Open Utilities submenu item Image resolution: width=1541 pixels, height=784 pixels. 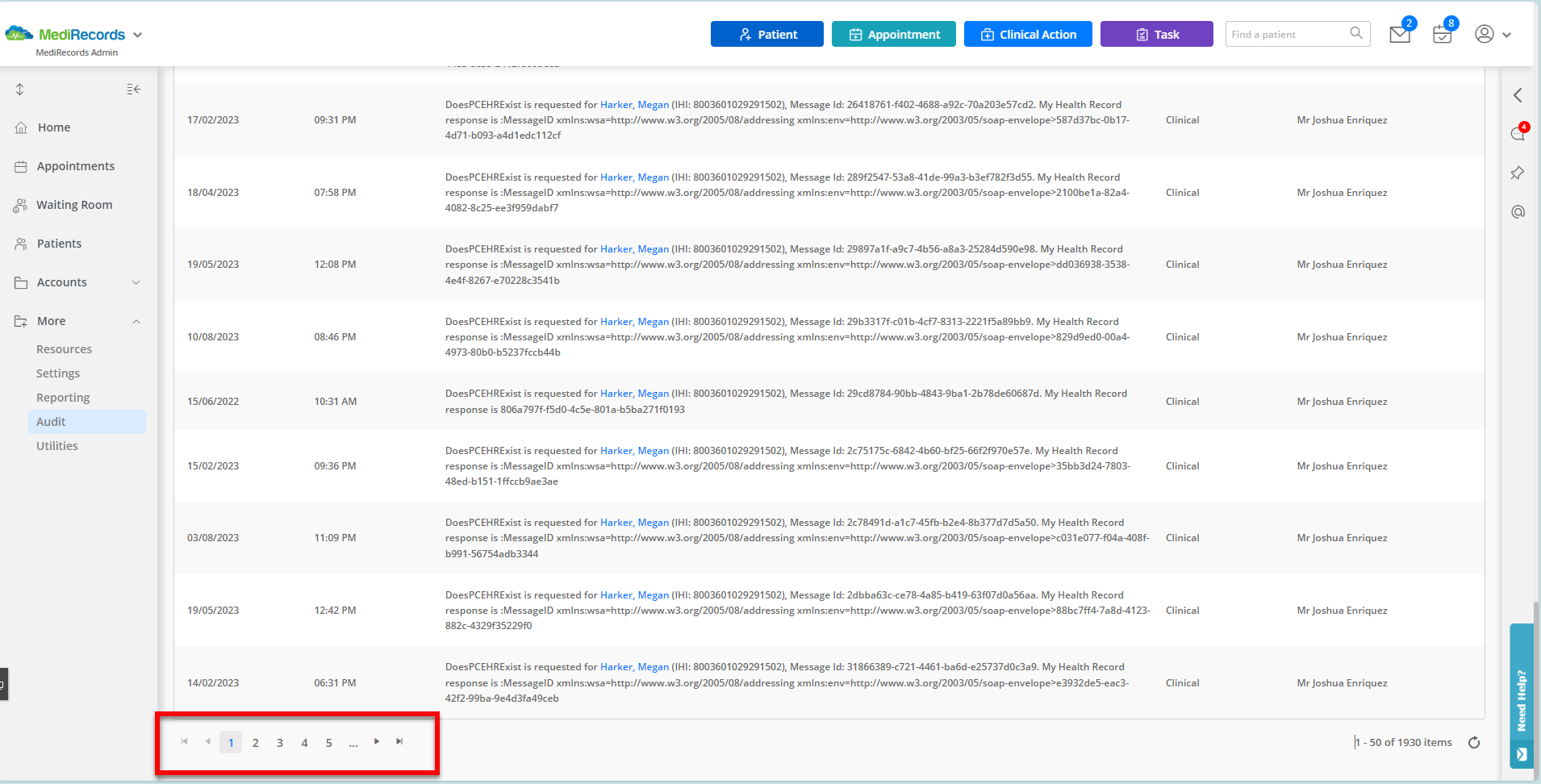(x=57, y=446)
